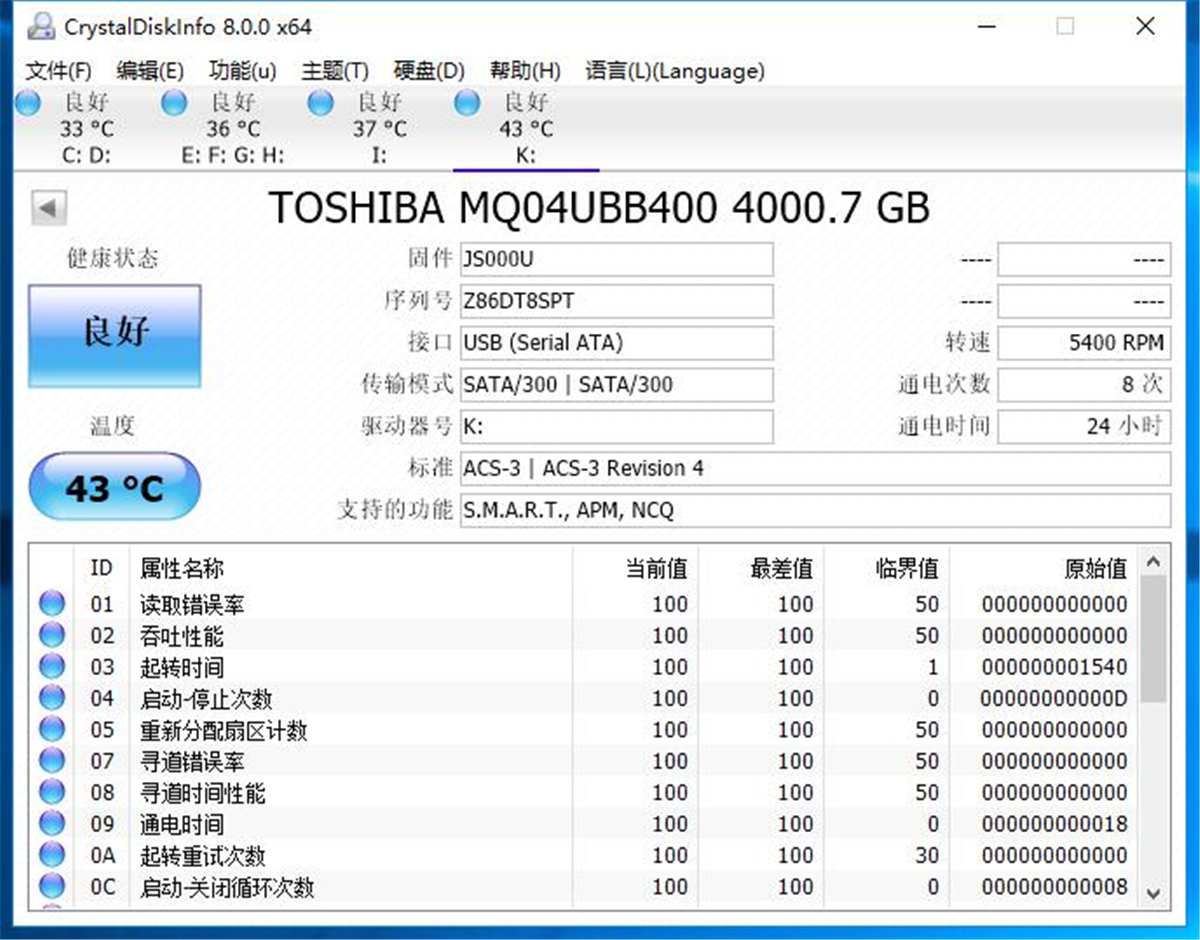Screen dimensions: 1200x940
Task: Click the 37 °C status circle above I:
Action: (321, 102)
